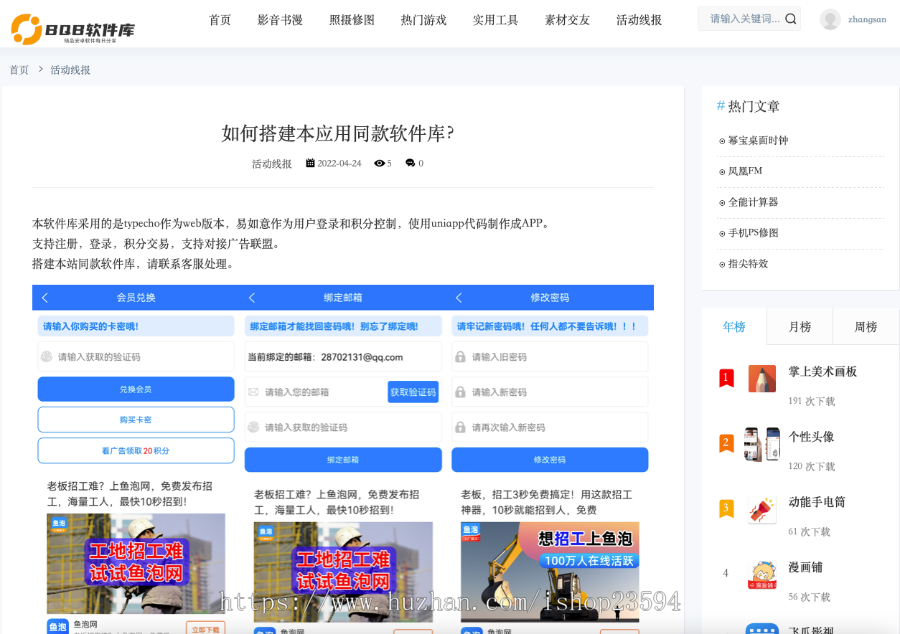Switch to 年榜 ranking tab
The width and height of the screenshot is (900, 634).
click(x=734, y=326)
